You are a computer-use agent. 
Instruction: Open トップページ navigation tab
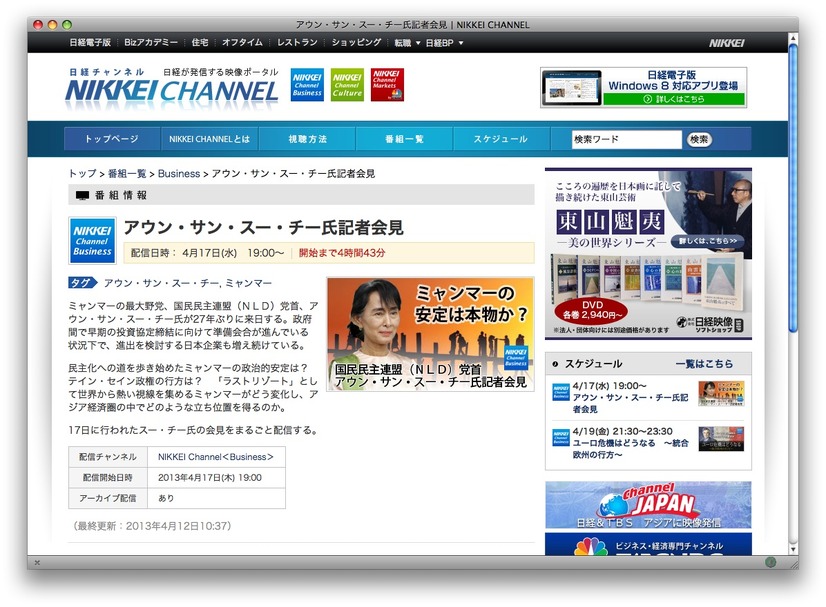pos(112,139)
